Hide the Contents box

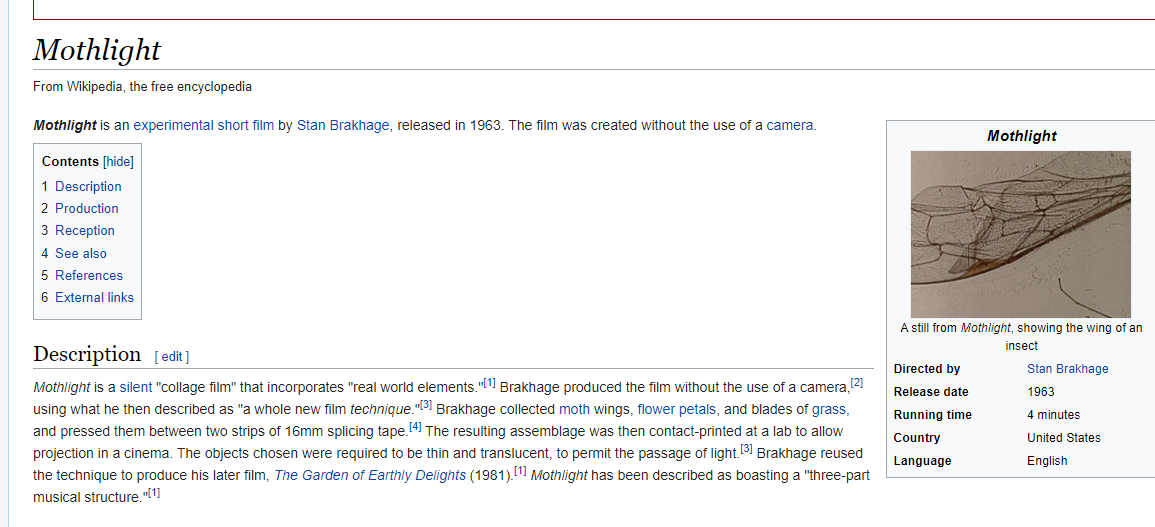pyautogui.click(x=118, y=161)
